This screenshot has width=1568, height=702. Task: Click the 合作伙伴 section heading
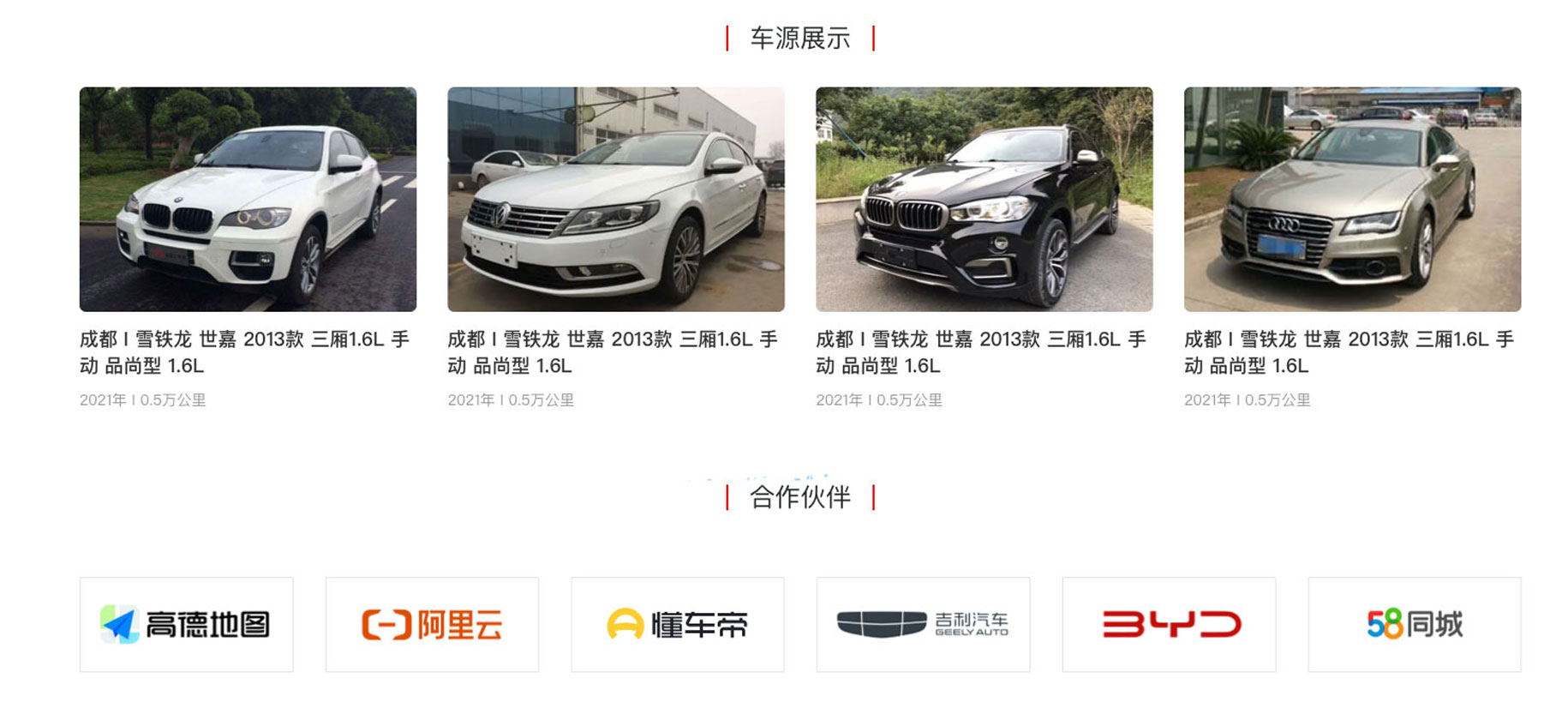[800, 497]
